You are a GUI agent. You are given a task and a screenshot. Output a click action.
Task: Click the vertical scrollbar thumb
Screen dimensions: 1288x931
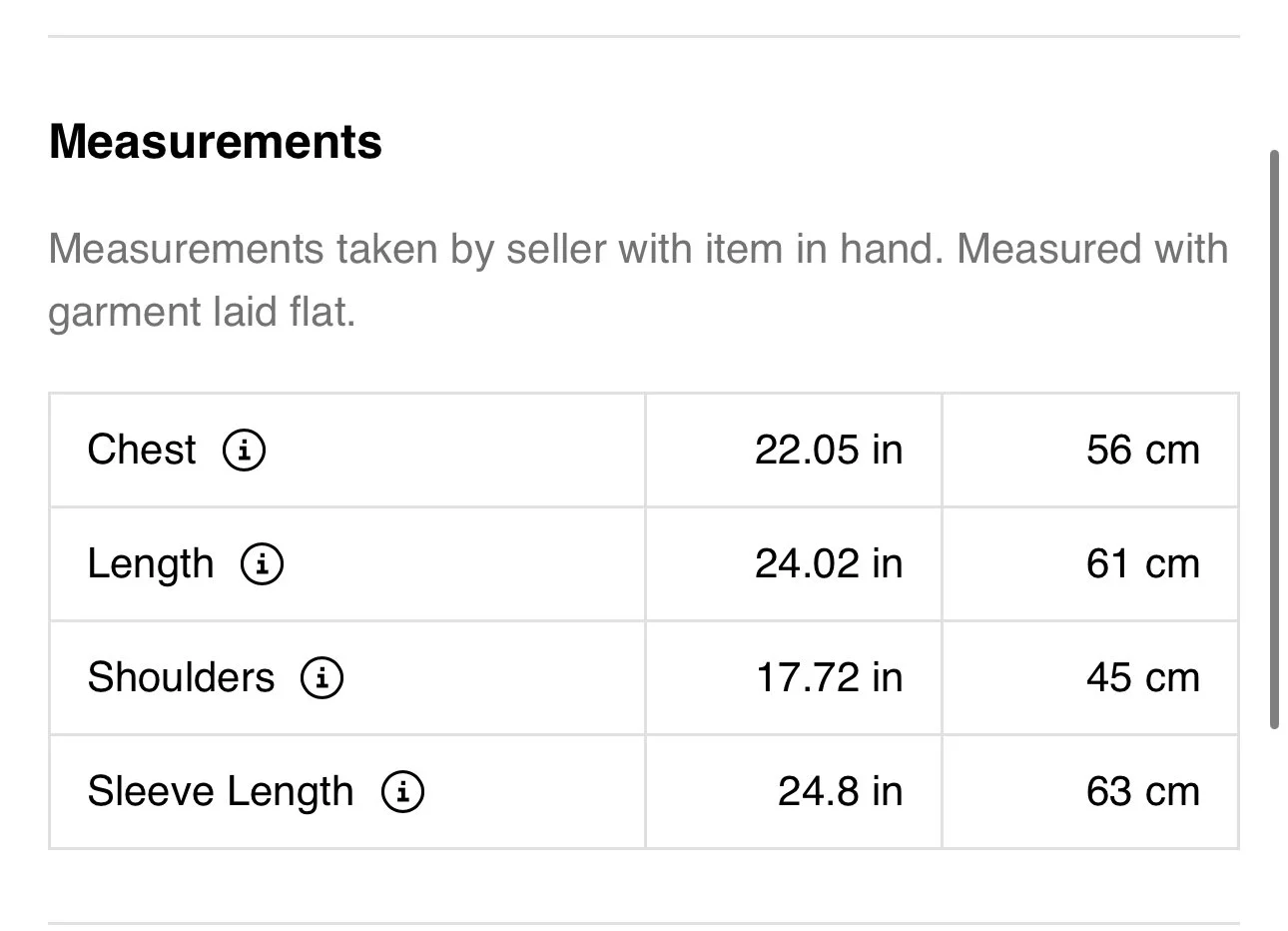1274,440
